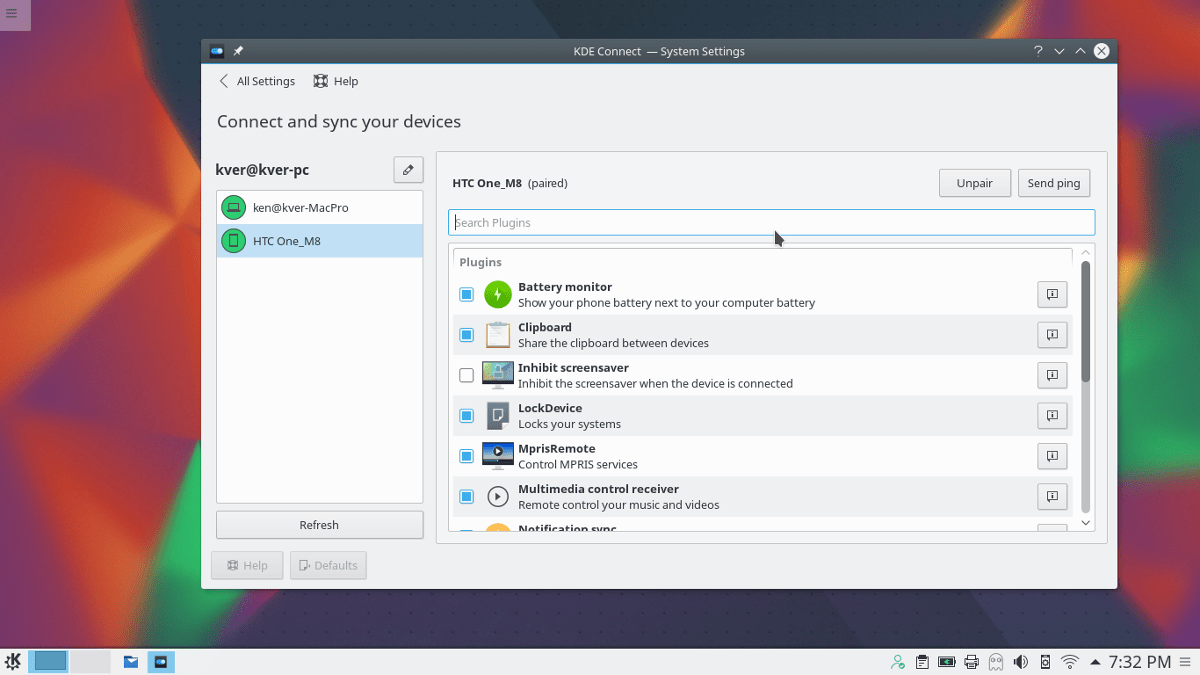This screenshot has width=1200, height=675.
Task: Select the MprisRemote plugin icon
Action: [x=497, y=455]
